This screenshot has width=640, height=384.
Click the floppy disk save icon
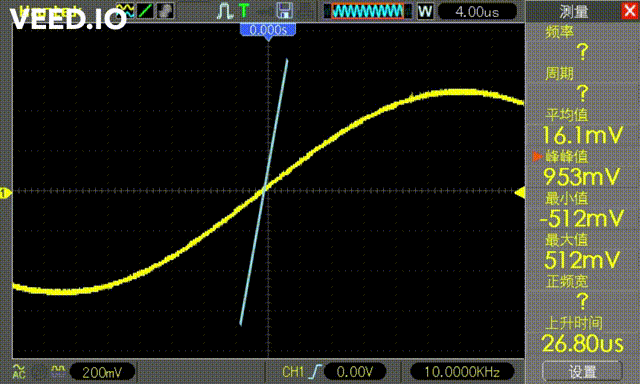click(x=284, y=11)
